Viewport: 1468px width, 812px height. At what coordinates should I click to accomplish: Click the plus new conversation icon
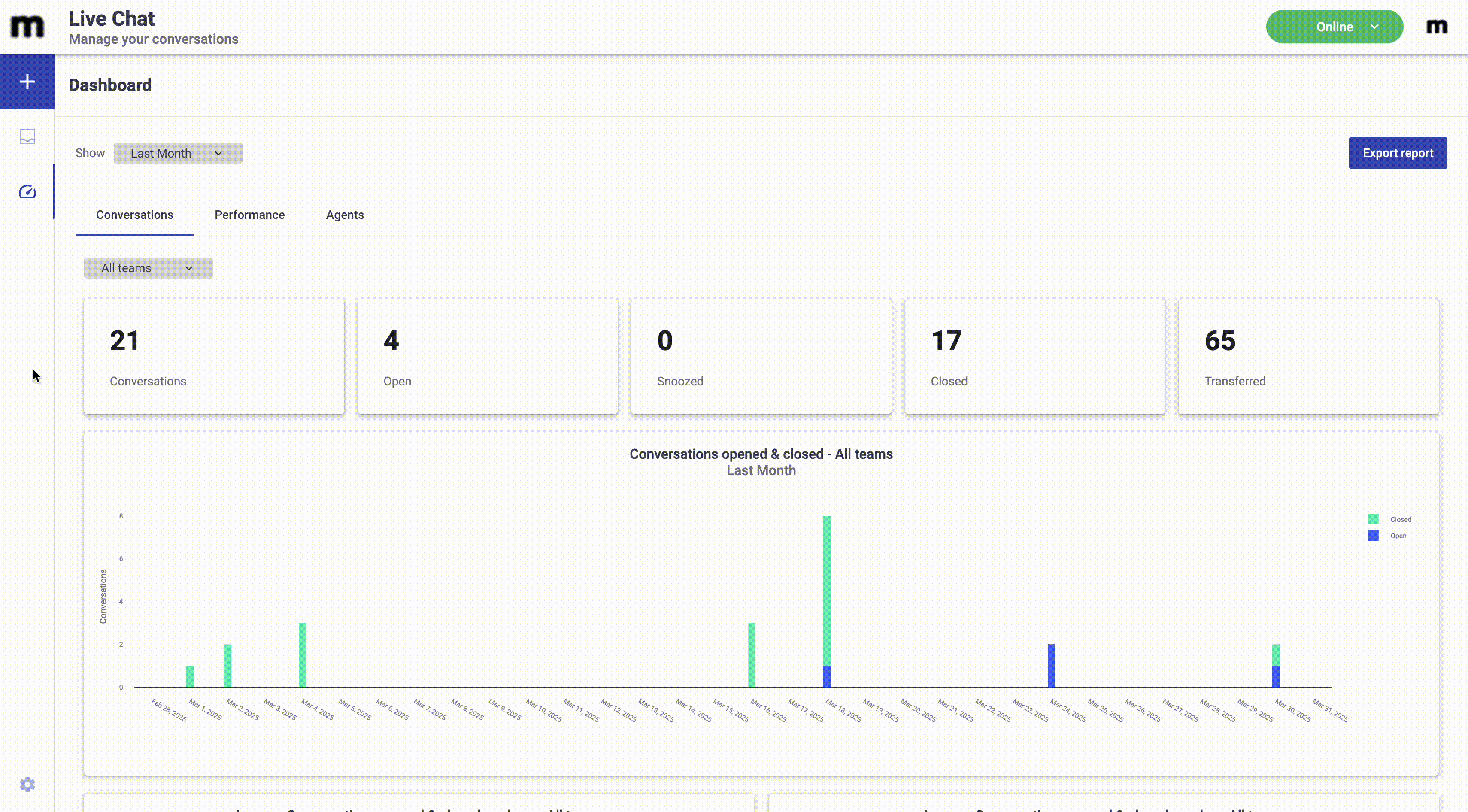point(27,82)
